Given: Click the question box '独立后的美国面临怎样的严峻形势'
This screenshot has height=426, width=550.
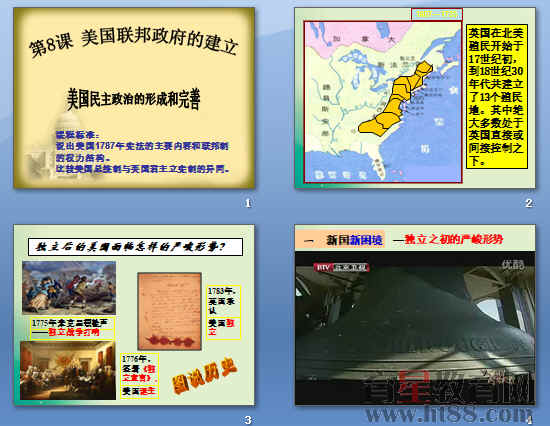Looking at the screenshot, I should pyautogui.click(x=135, y=247).
